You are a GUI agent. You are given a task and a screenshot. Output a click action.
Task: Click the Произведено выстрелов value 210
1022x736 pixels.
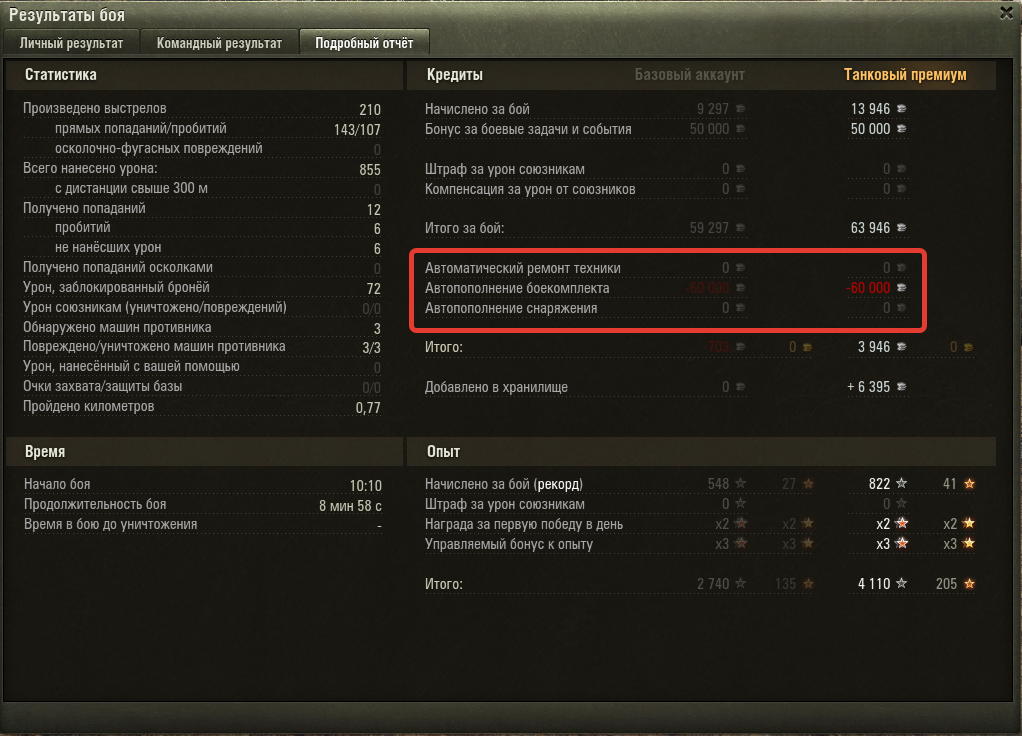pos(370,110)
